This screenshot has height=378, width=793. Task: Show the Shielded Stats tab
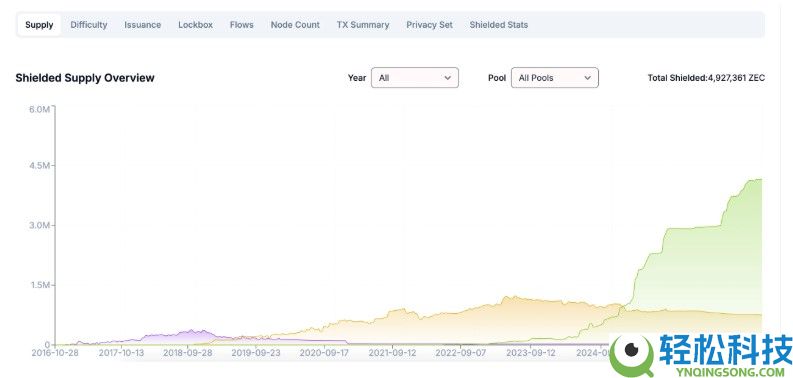tap(499, 25)
